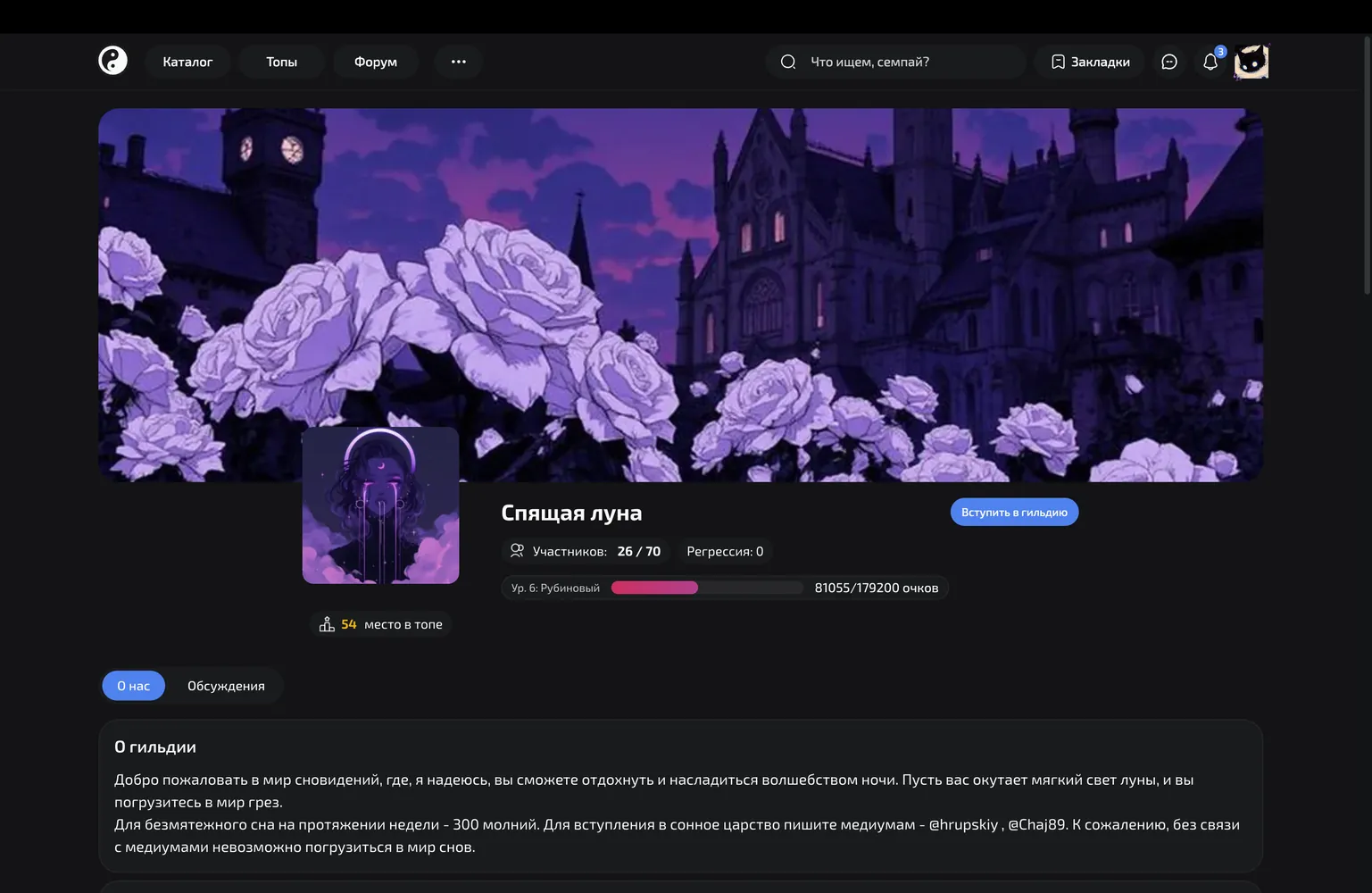This screenshot has height=893, width=1372.
Task: Click the podium ranking icon
Action: (x=327, y=624)
